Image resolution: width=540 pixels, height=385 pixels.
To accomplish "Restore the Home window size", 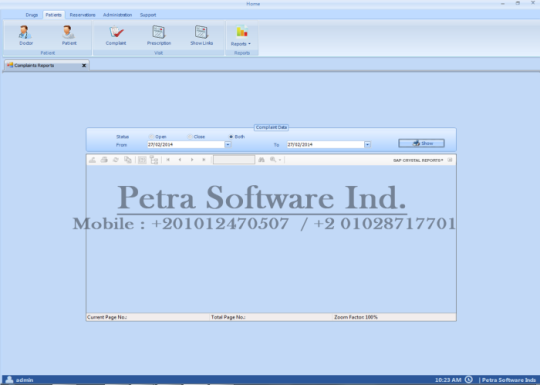I will (x=518, y=3).
